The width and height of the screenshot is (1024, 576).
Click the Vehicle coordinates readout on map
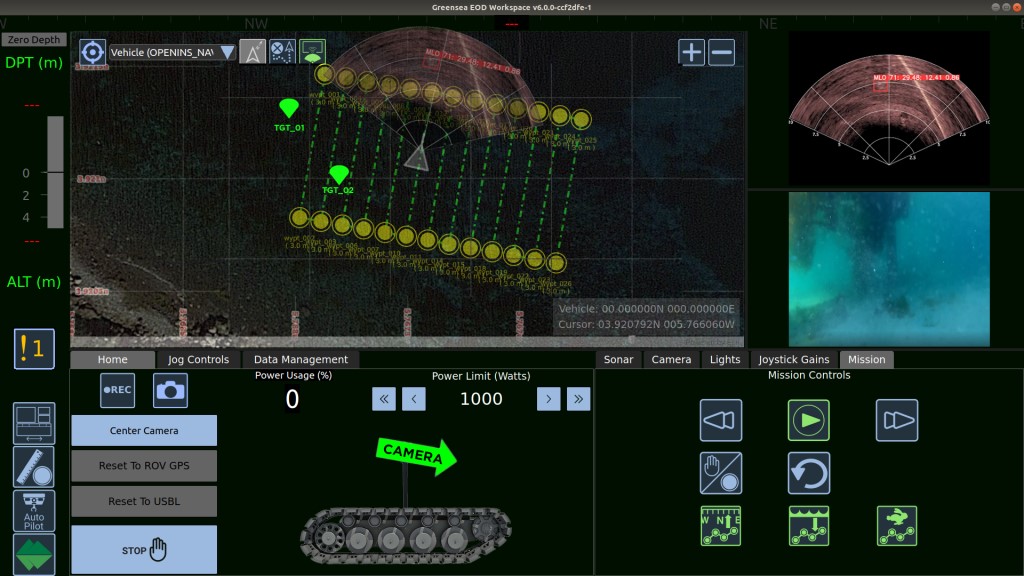point(646,309)
